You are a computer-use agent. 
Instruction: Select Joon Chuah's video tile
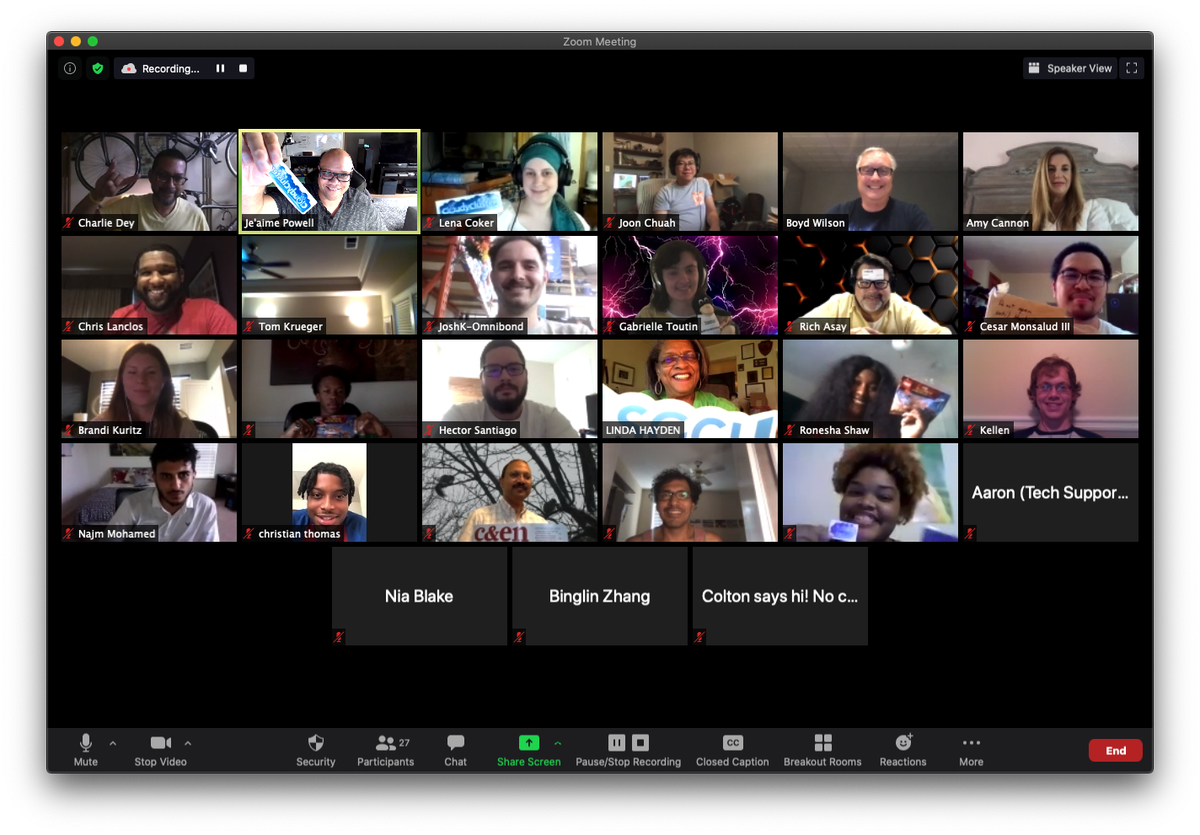point(690,182)
